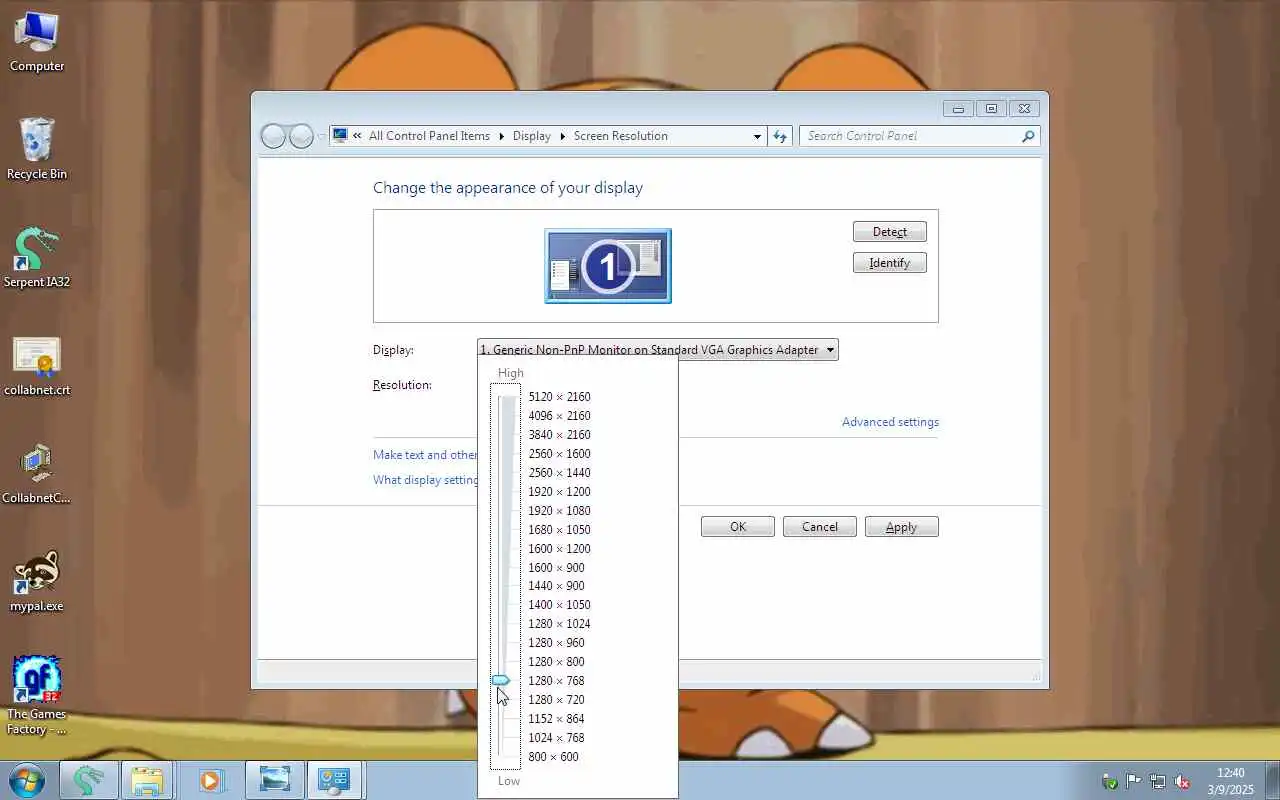
Task: Click the Apply button
Action: pos(902,527)
